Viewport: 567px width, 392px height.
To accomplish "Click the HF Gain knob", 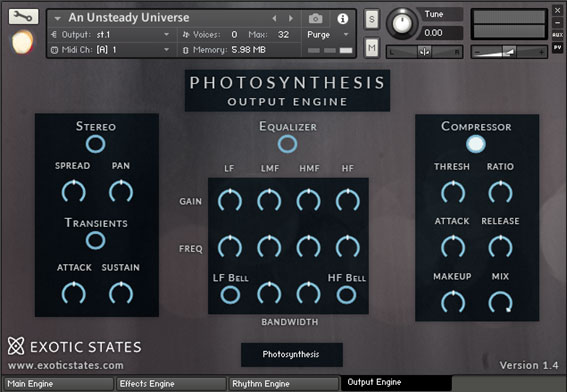I will tap(348, 200).
